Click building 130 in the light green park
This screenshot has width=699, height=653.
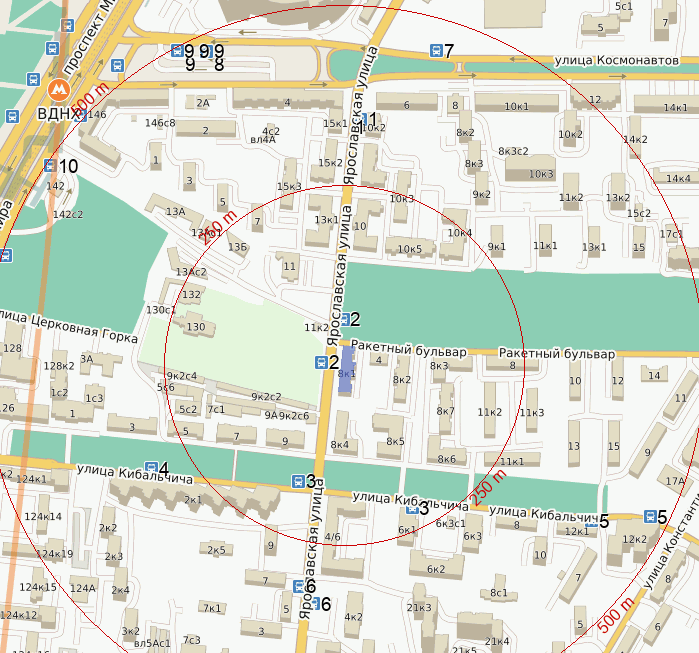click(196, 326)
